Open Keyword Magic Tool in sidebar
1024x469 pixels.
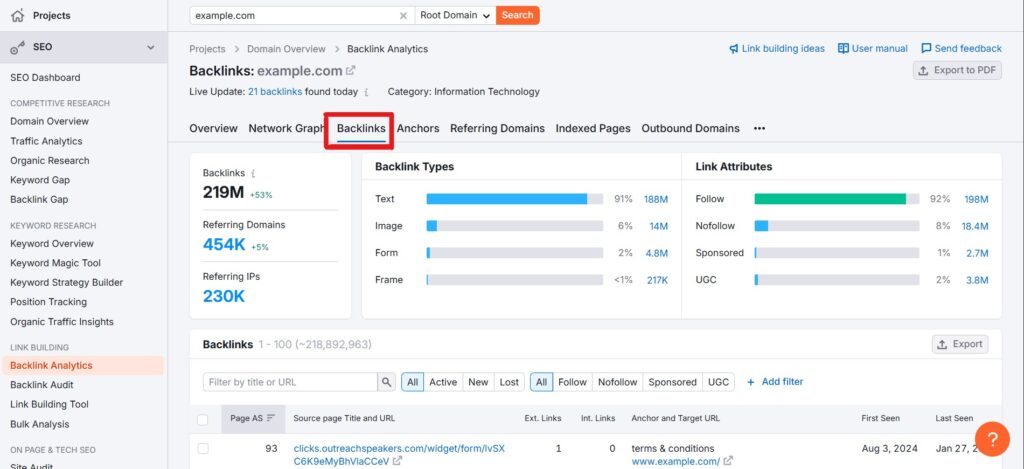point(56,263)
